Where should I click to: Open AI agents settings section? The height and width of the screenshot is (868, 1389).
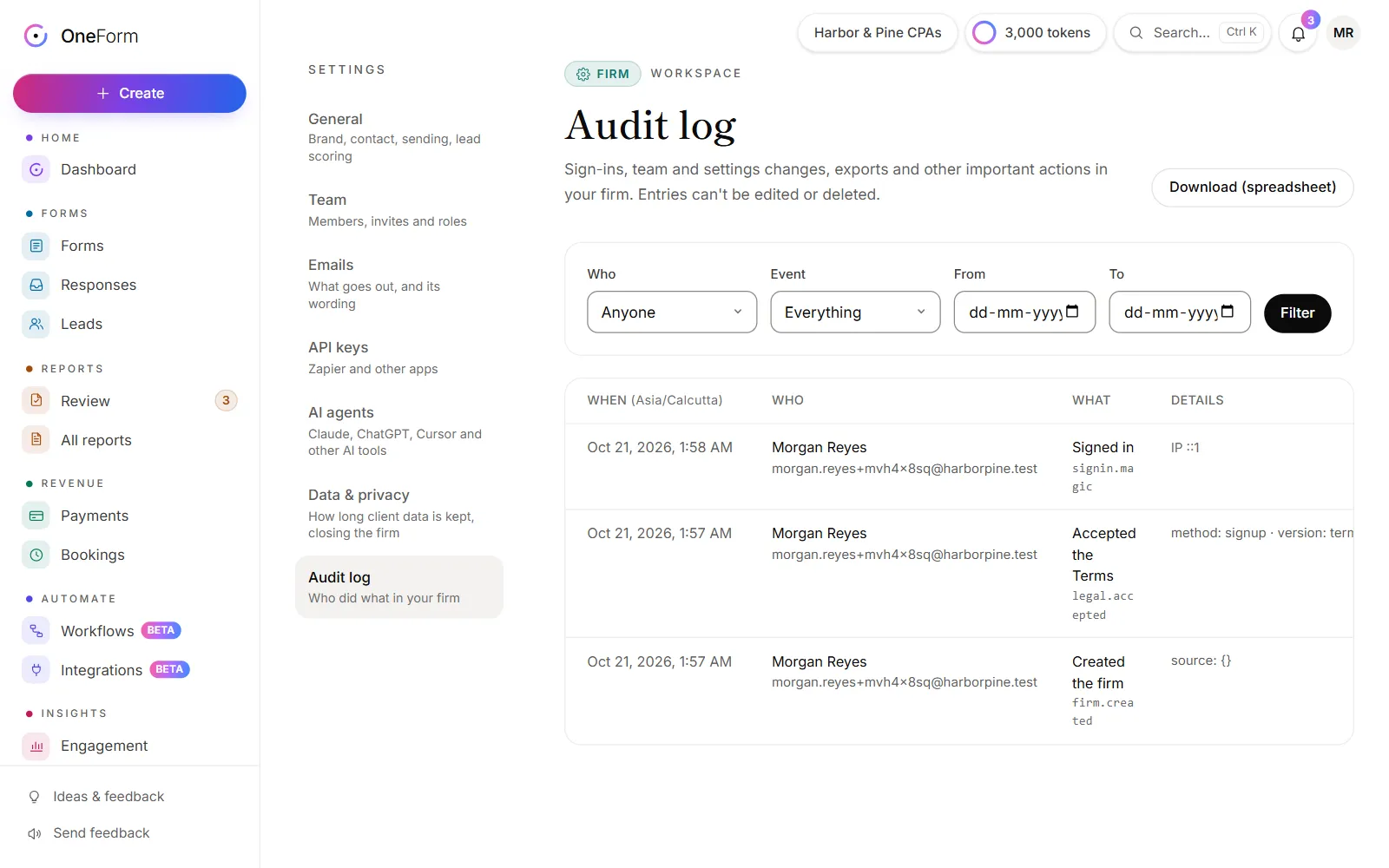point(399,431)
